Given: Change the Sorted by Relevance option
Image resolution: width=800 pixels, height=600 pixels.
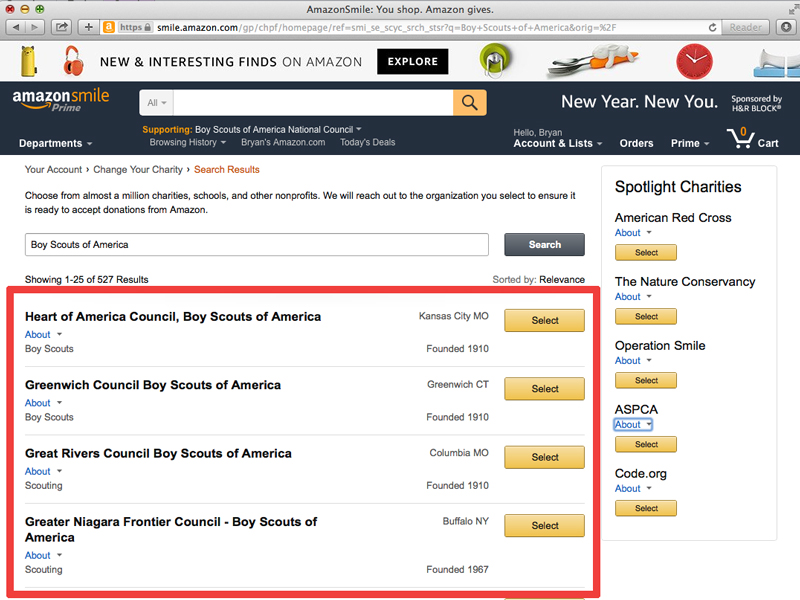Looking at the screenshot, I should pyautogui.click(x=562, y=280).
